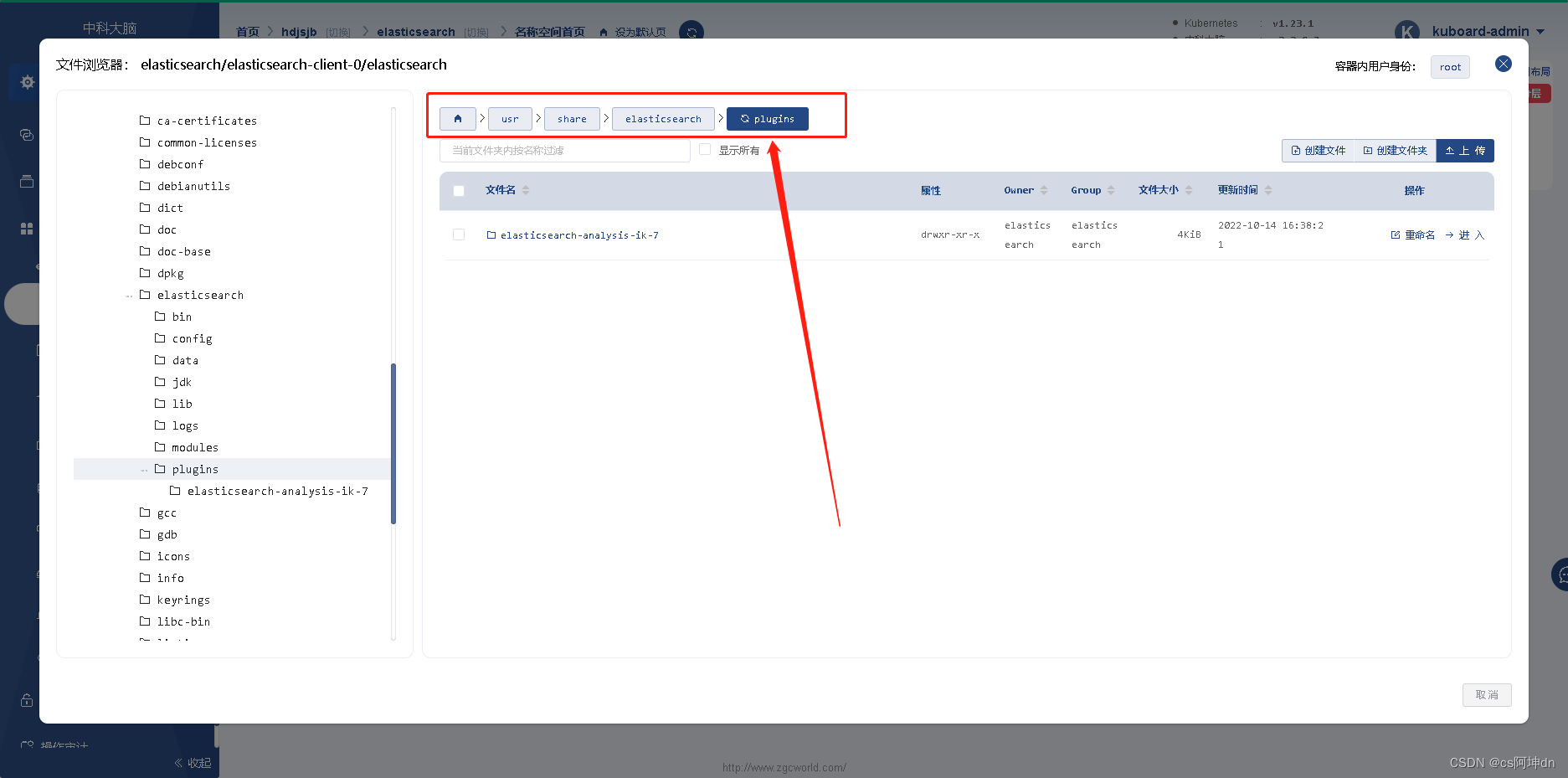The width and height of the screenshot is (1568, 778).
Task: Click the 创建文件夹 button
Action: pyautogui.click(x=1395, y=151)
